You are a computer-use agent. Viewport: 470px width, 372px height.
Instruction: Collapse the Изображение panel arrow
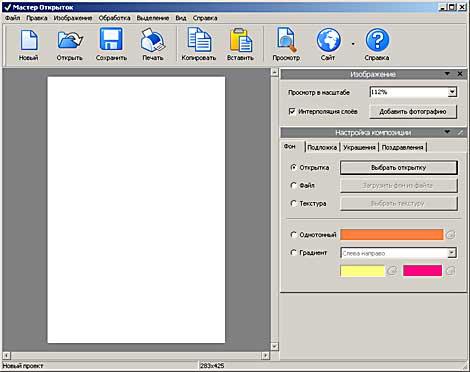tap(447, 74)
